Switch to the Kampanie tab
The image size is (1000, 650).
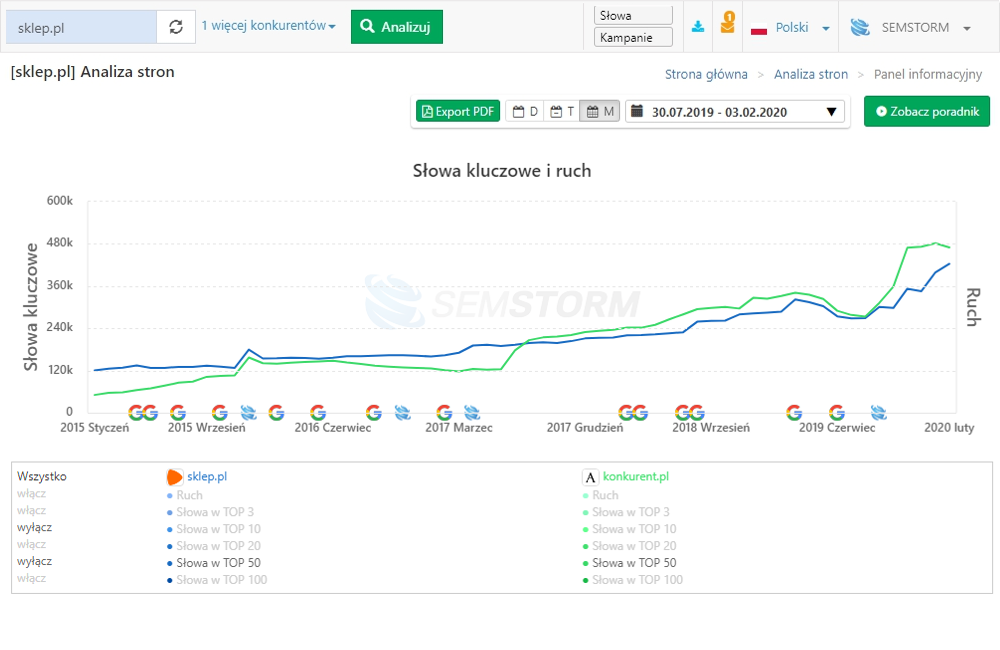[633, 38]
